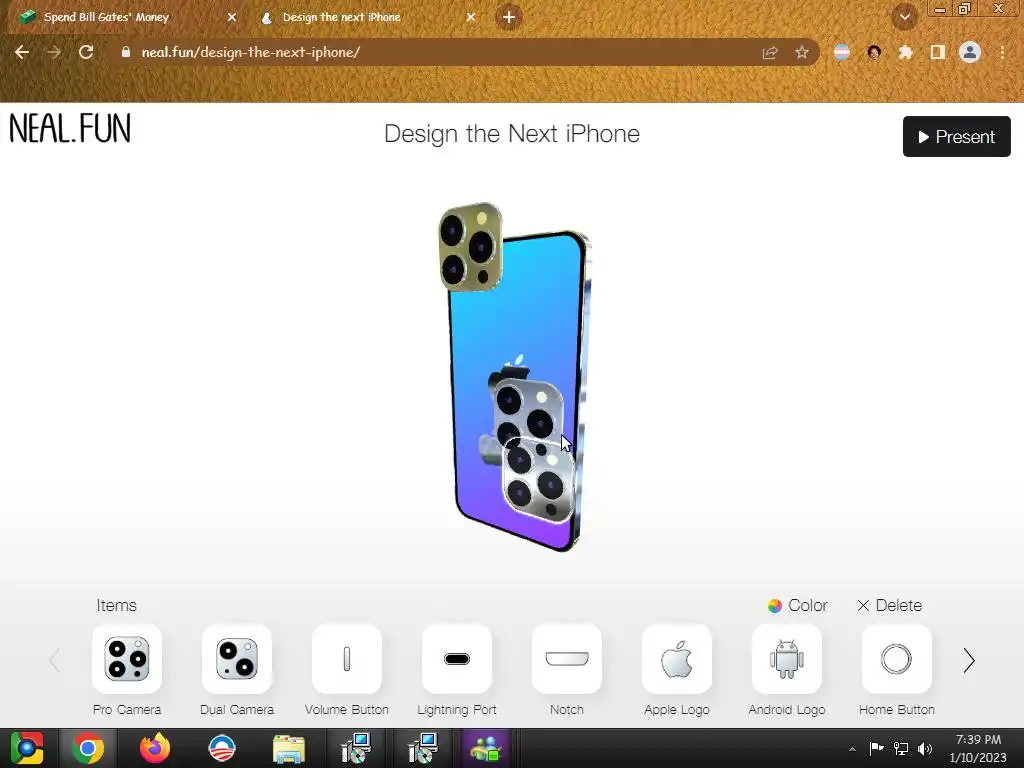Reload the current page
The height and width of the screenshot is (768, 1024).
(86, 52)
